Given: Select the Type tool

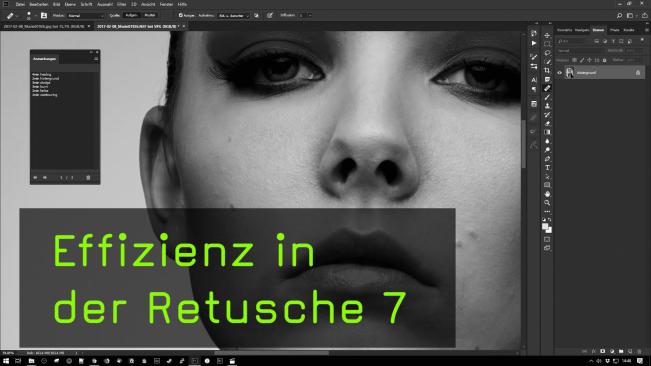Looking at the screenshot, I should pyautogui.click(x=547, y=168).
